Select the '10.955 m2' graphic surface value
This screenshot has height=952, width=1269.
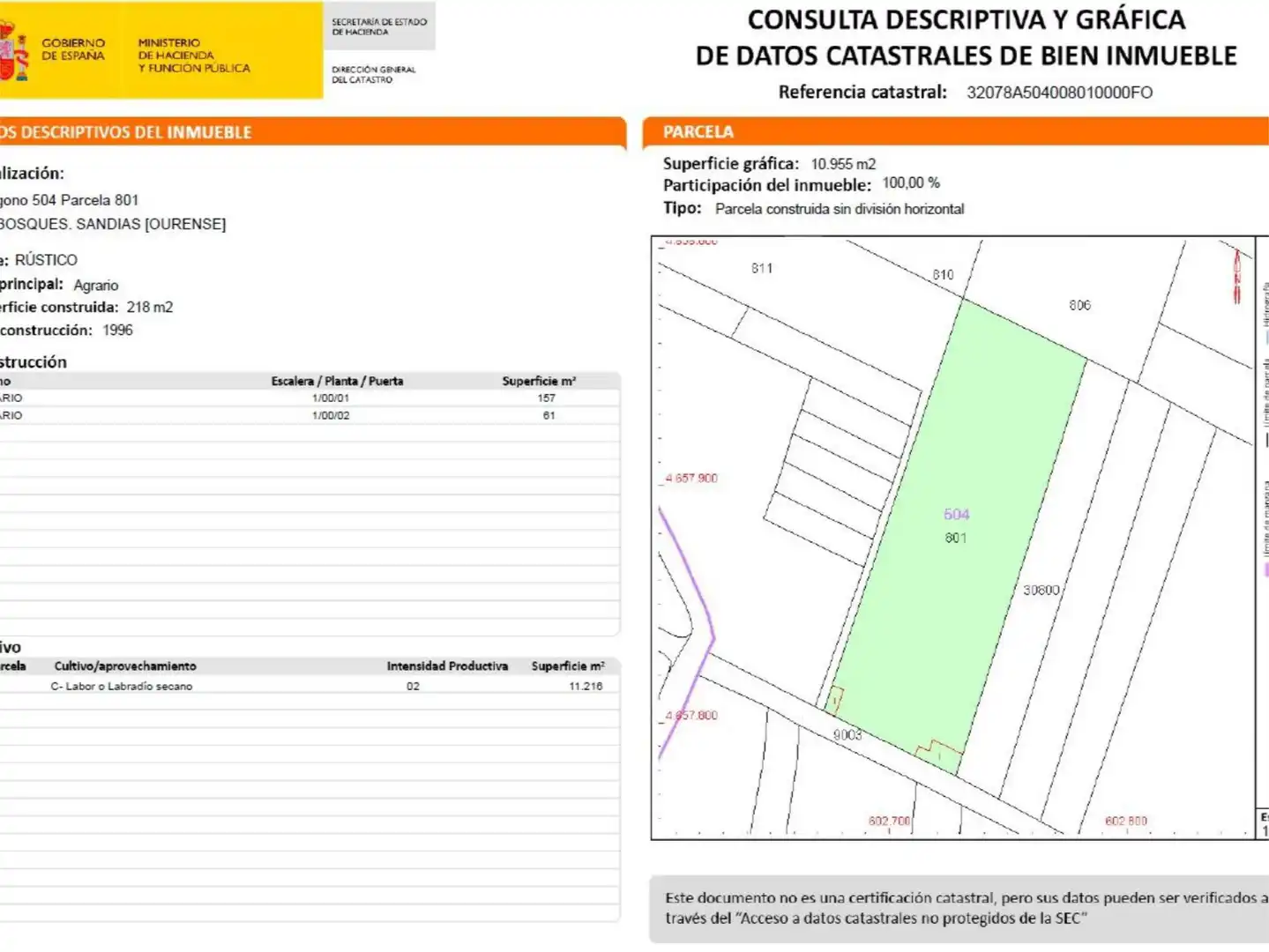pos(843,164)
